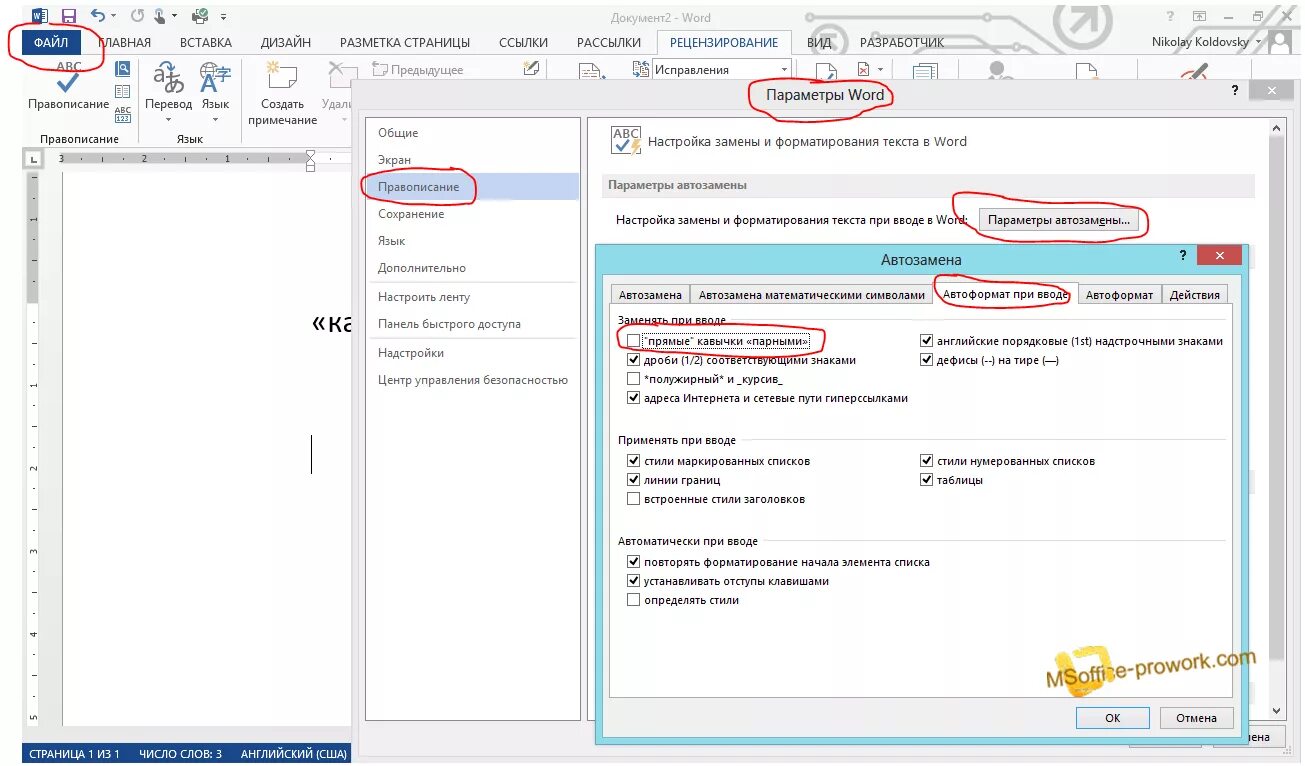Toggle линии границ checkbox

[x=633, y=480]
